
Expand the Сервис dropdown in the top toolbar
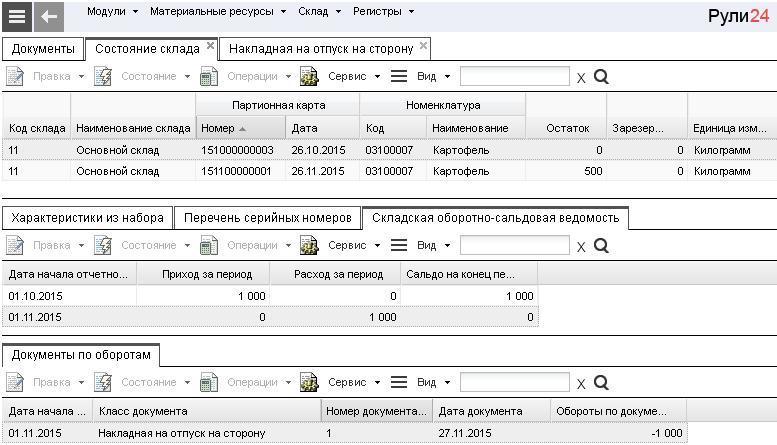coord(378,77)
